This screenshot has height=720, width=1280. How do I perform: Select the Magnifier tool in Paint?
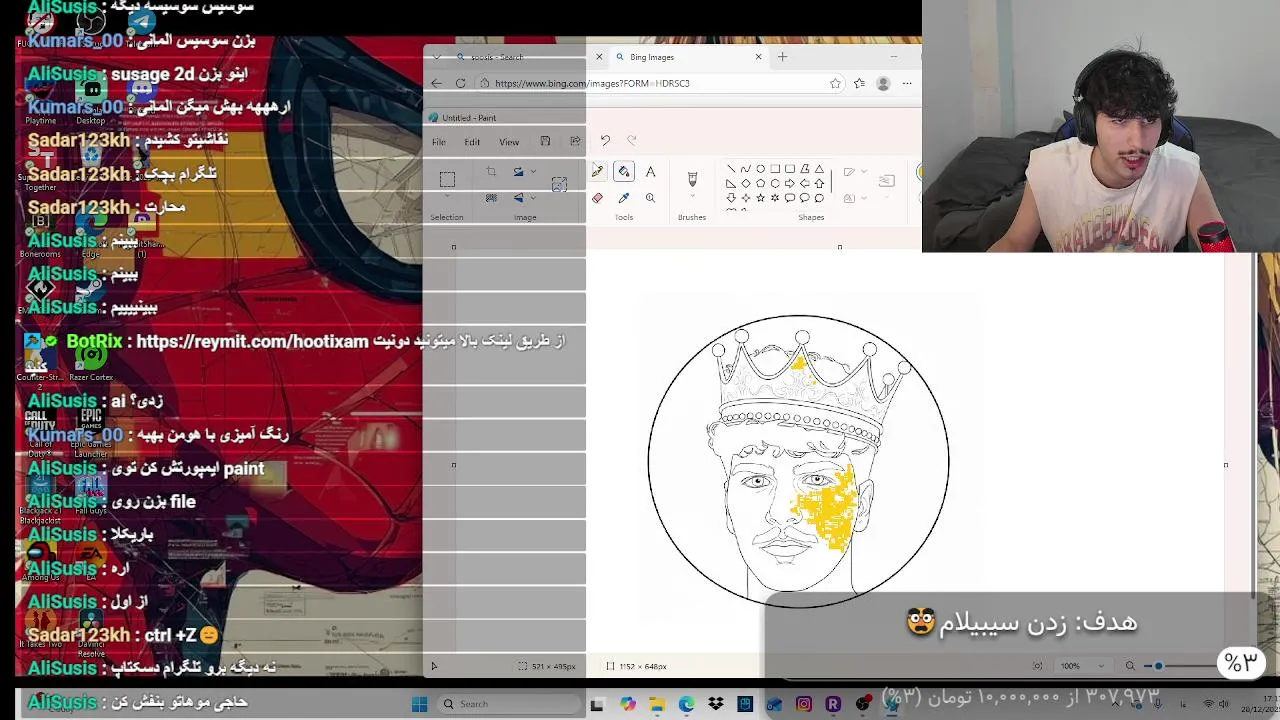(x=650, y=198)
